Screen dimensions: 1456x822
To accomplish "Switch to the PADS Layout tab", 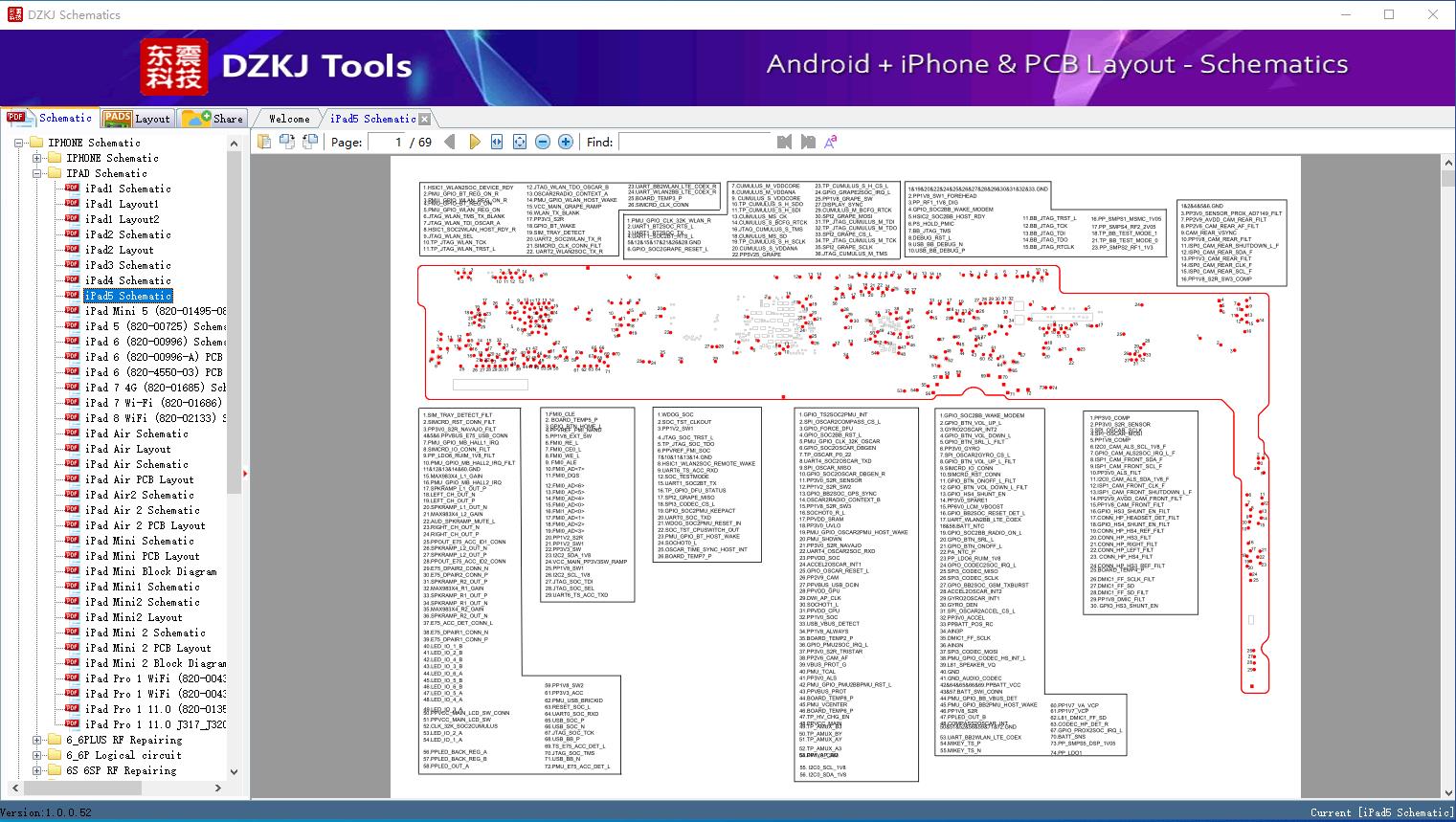I will point(137,118).
